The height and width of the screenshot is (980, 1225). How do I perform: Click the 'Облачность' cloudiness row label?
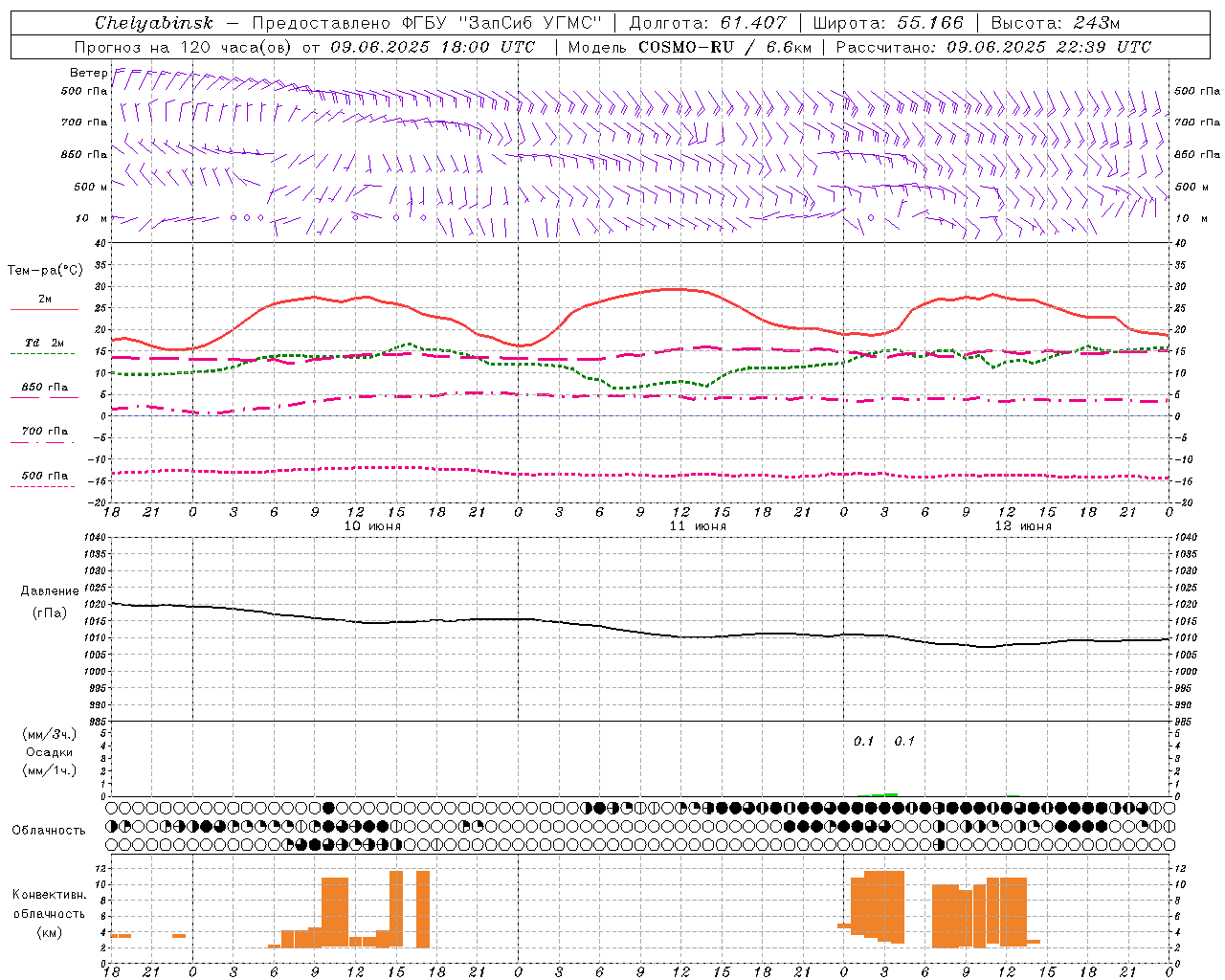pyautogui.click(x=49, y=830)
